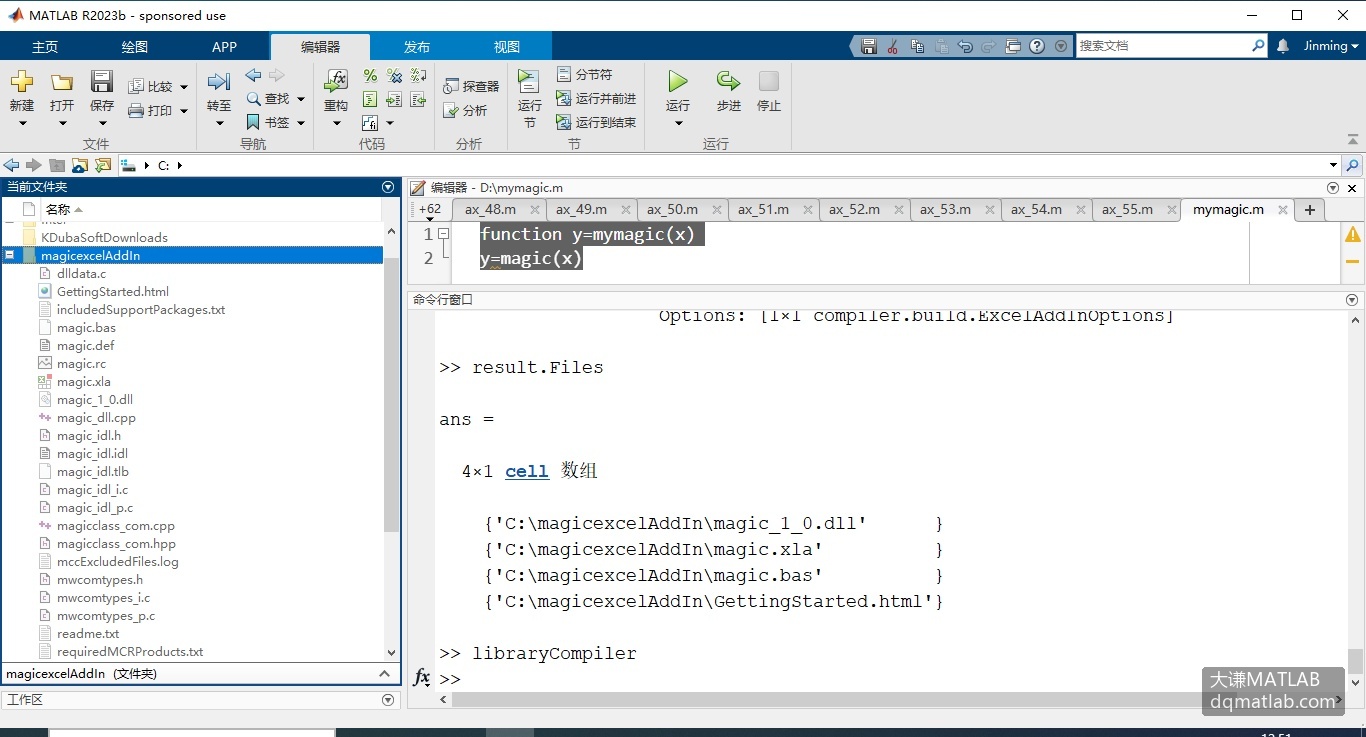Open the 运行 (Run) dropdown arrow
This screenshot has width=1366, height=737.
(x=678, y=124)
